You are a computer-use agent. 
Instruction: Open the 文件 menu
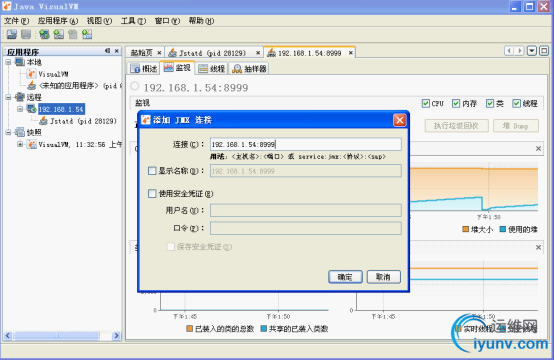point(16,21)
